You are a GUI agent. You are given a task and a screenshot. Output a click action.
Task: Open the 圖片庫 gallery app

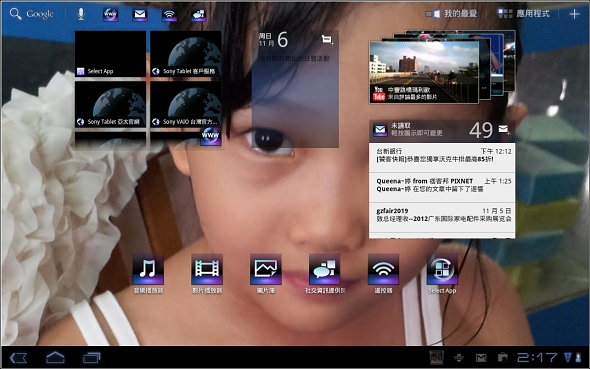(x=266, y=274)
